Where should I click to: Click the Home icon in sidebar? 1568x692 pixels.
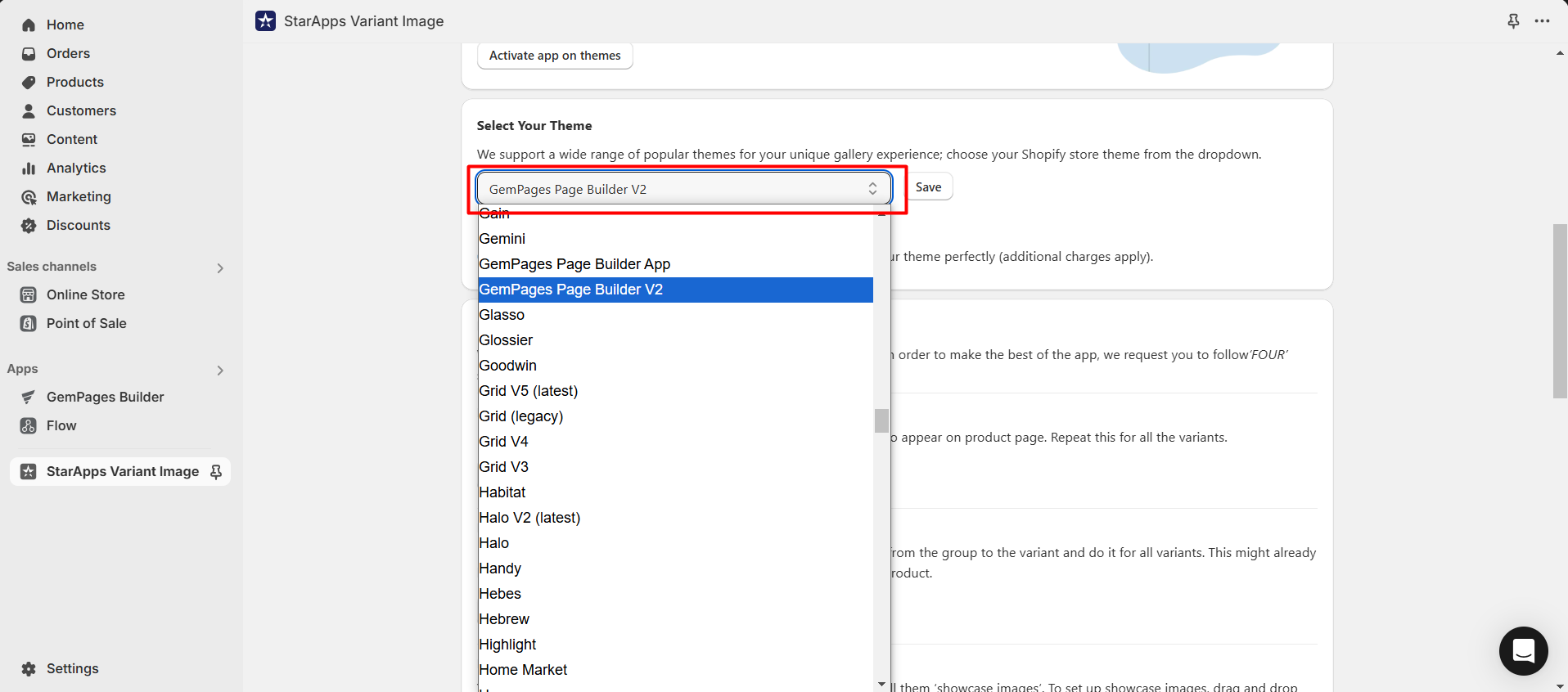pyautogui.click(x=29, y=25)
